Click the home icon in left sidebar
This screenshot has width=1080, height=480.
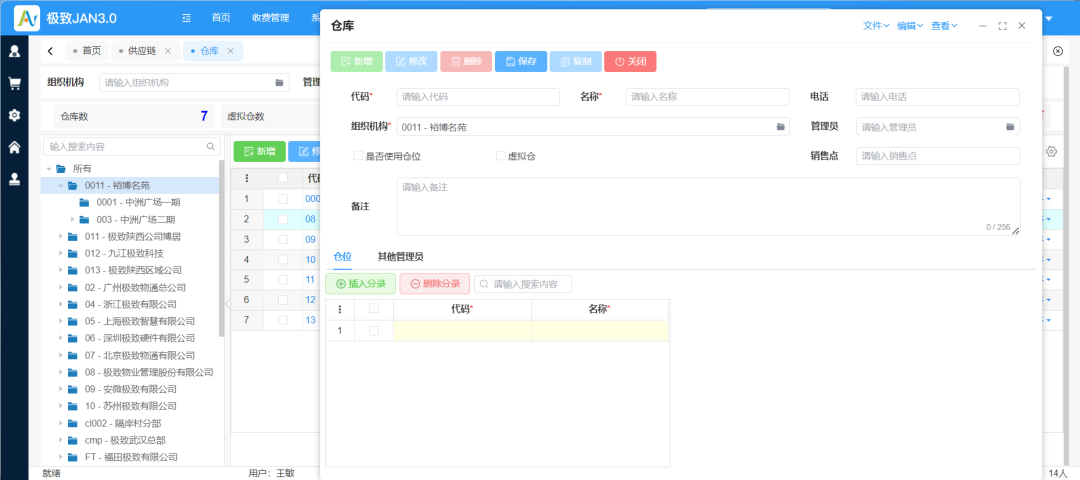[14, 147]
